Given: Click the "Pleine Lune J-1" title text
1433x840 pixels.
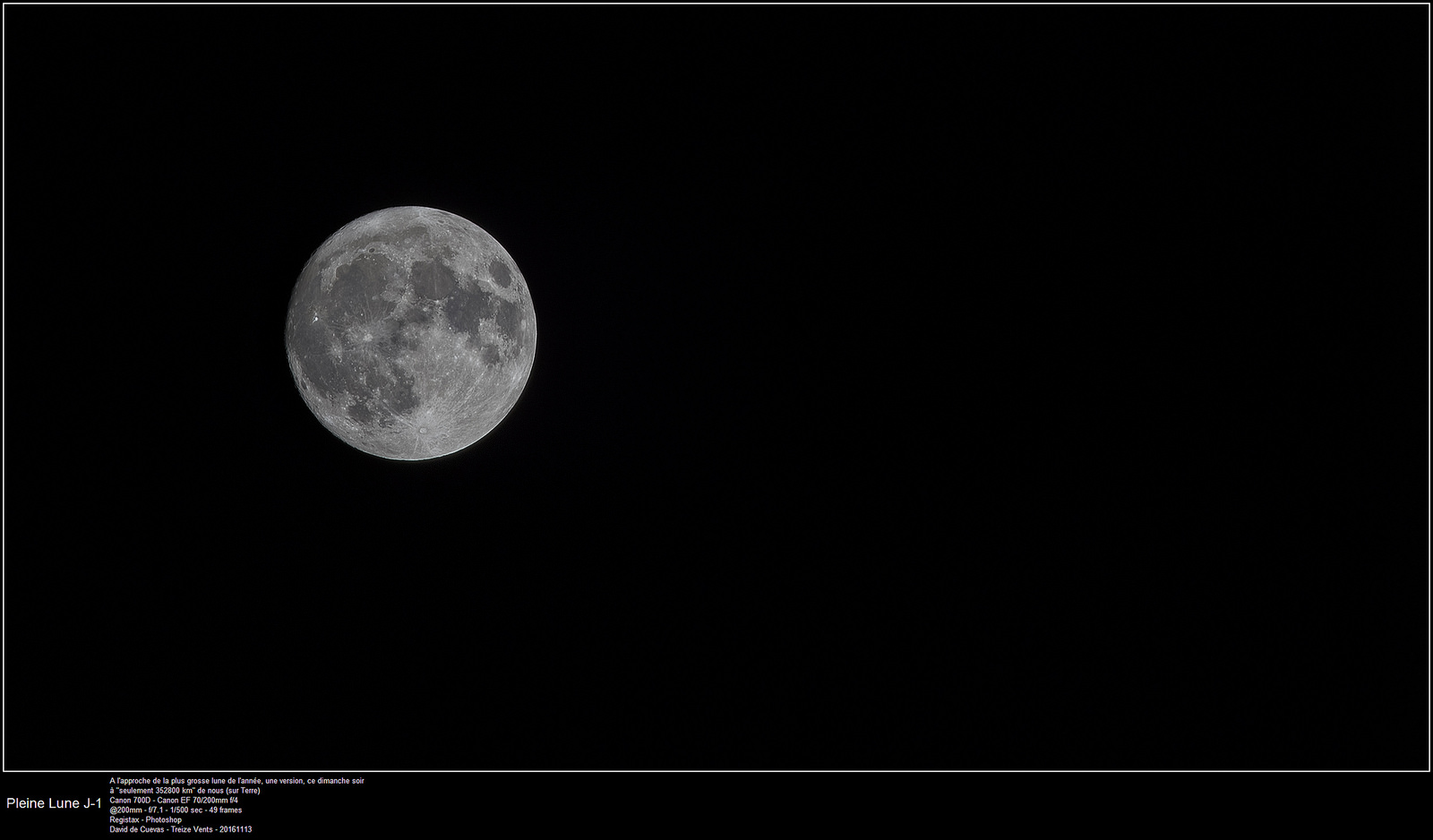Looking at the screenshot, I should [54, 803].
